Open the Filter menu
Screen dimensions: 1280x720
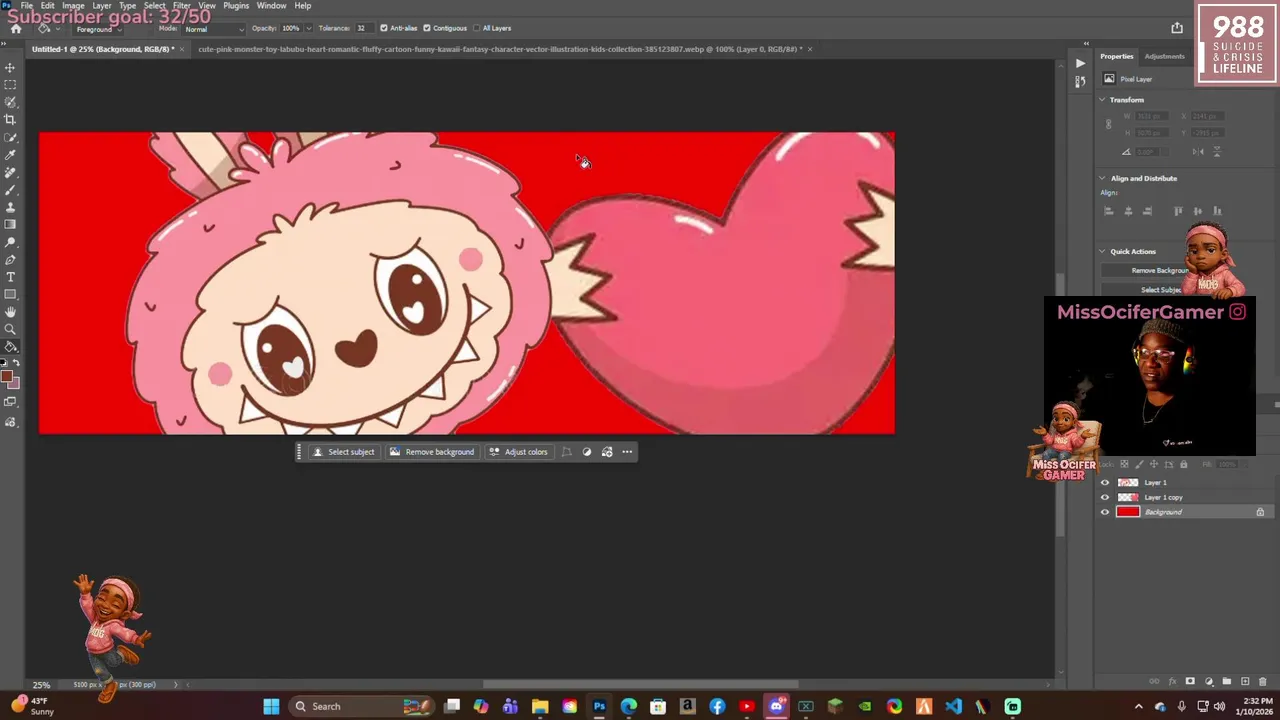coord(181,5)
